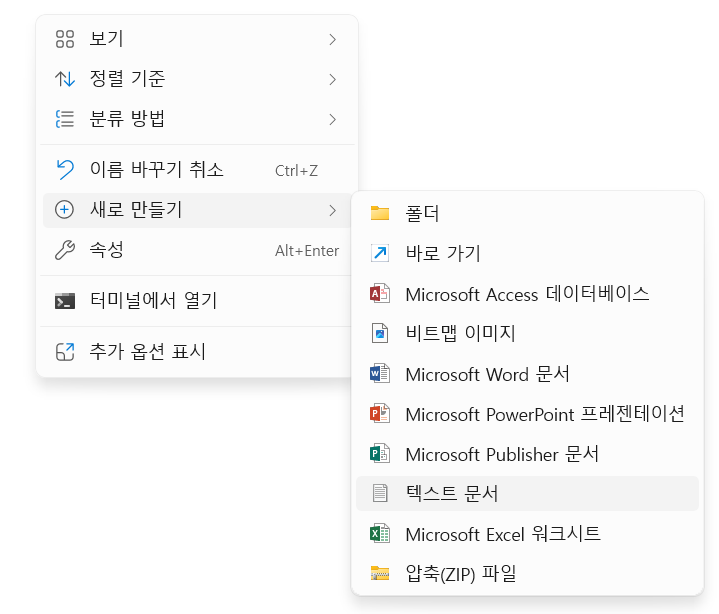Click the 바로 가기 shortcut arrow icon
The image size is (719, 614).
(x=380, y=253)
